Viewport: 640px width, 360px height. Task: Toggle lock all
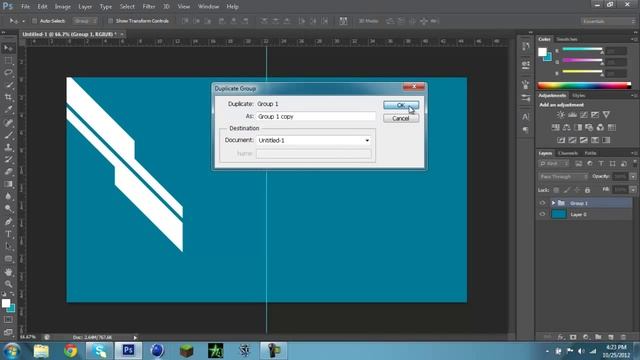587,190
